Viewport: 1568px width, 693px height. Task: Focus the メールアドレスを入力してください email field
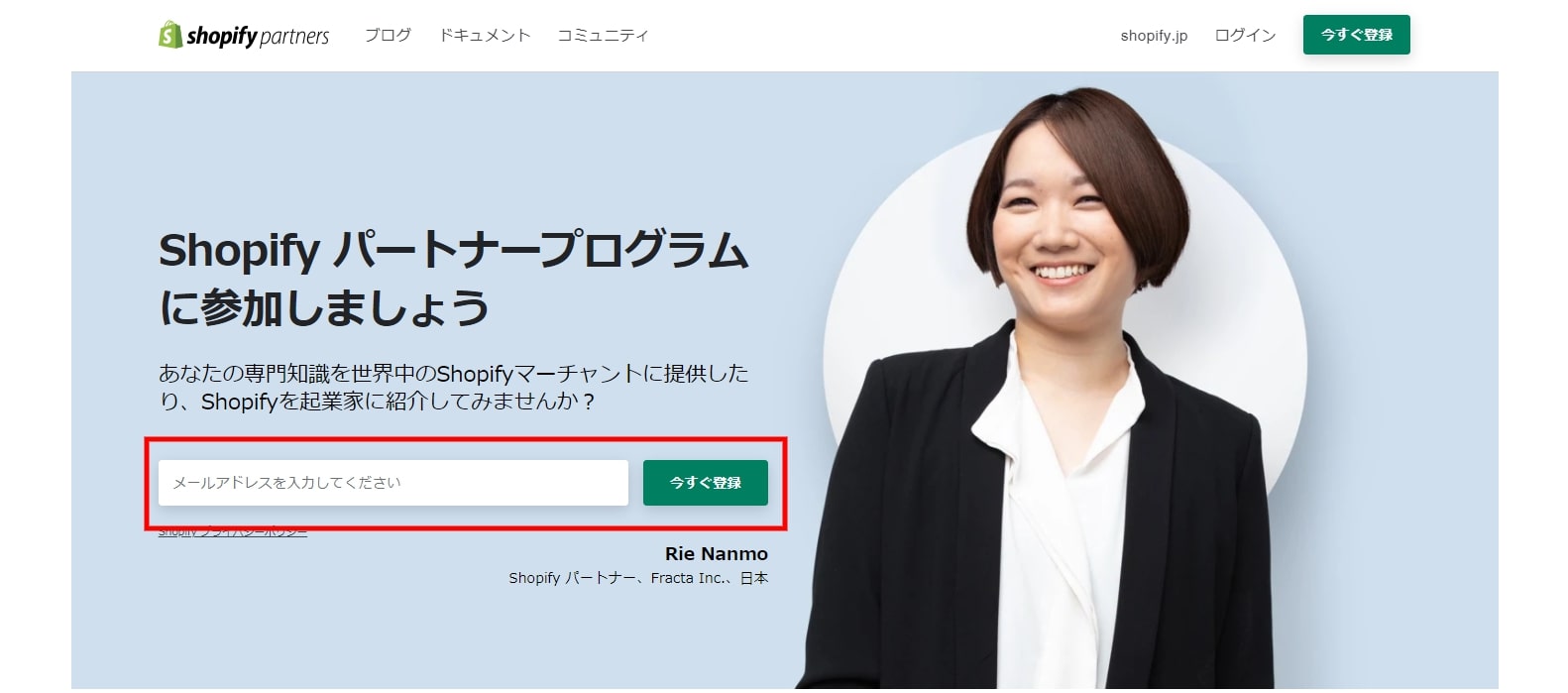click(x=392, y=483)
